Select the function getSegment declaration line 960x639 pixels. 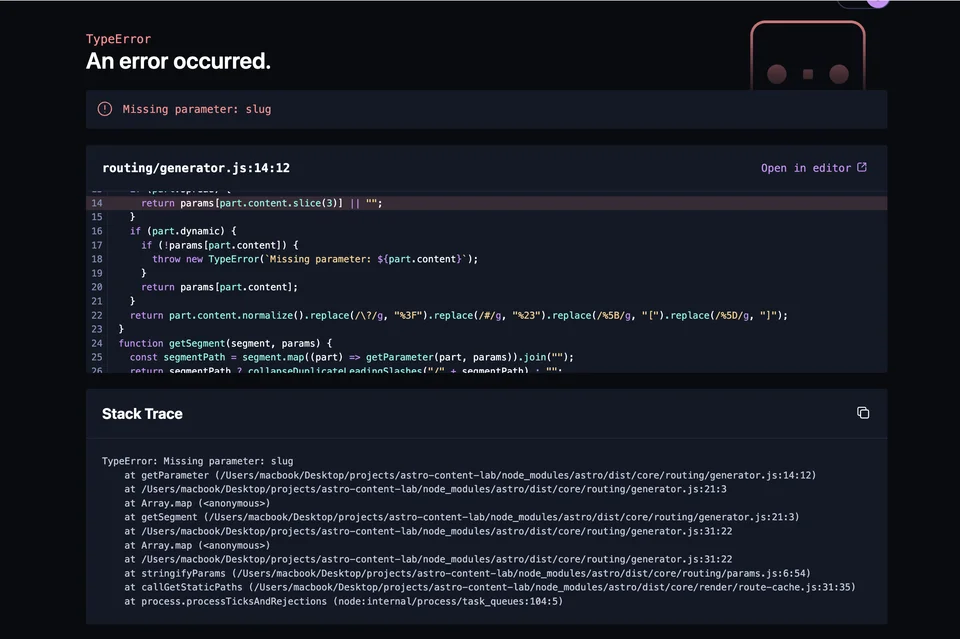(225, 343)
